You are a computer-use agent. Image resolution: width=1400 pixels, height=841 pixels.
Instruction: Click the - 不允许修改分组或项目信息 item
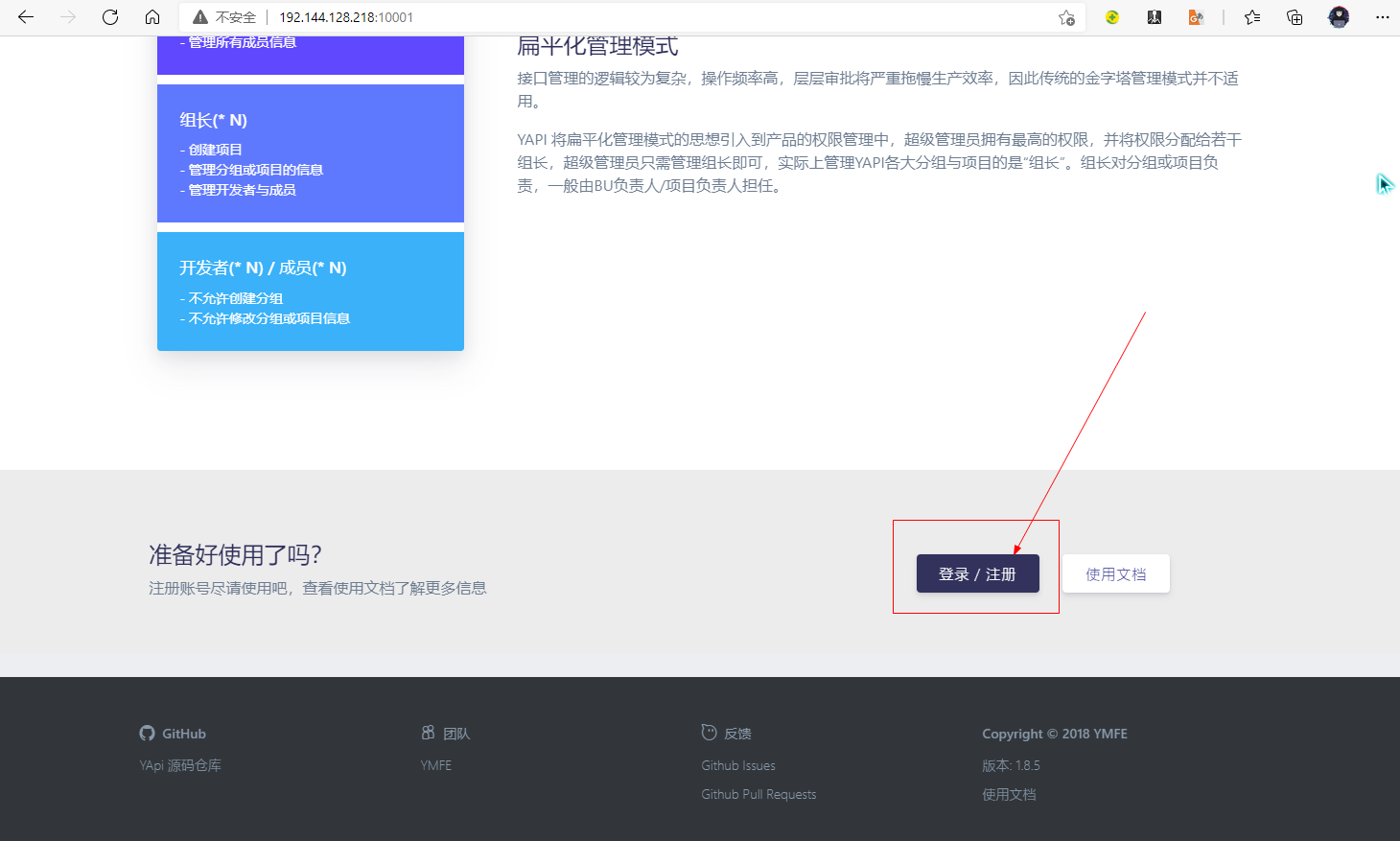click(x=265, y=318)
